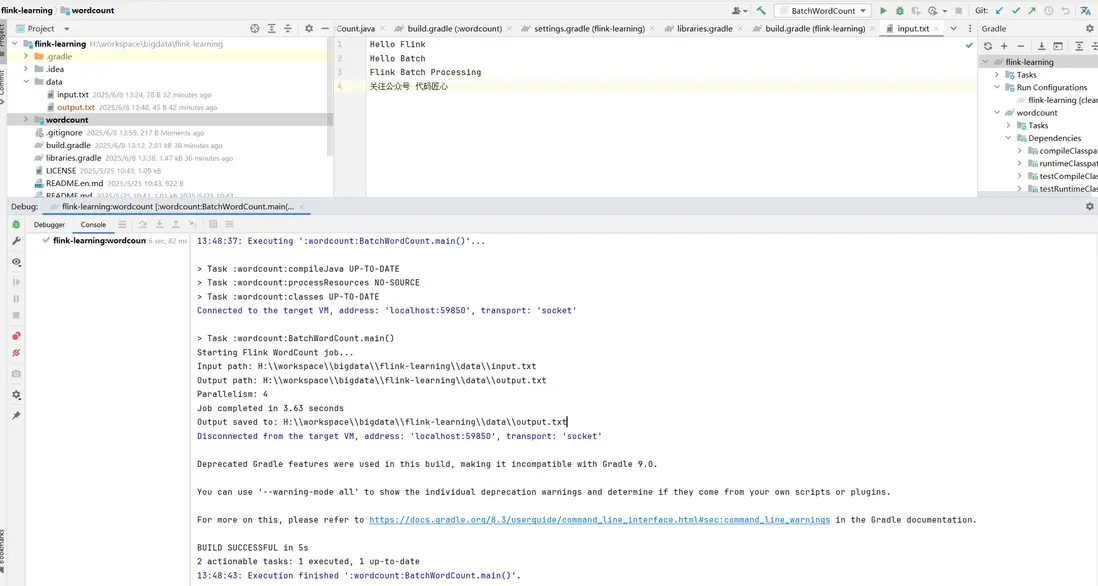Open Git show history clock icon
Screen dimensions: 1098x586
click(x=1049, y=11)
